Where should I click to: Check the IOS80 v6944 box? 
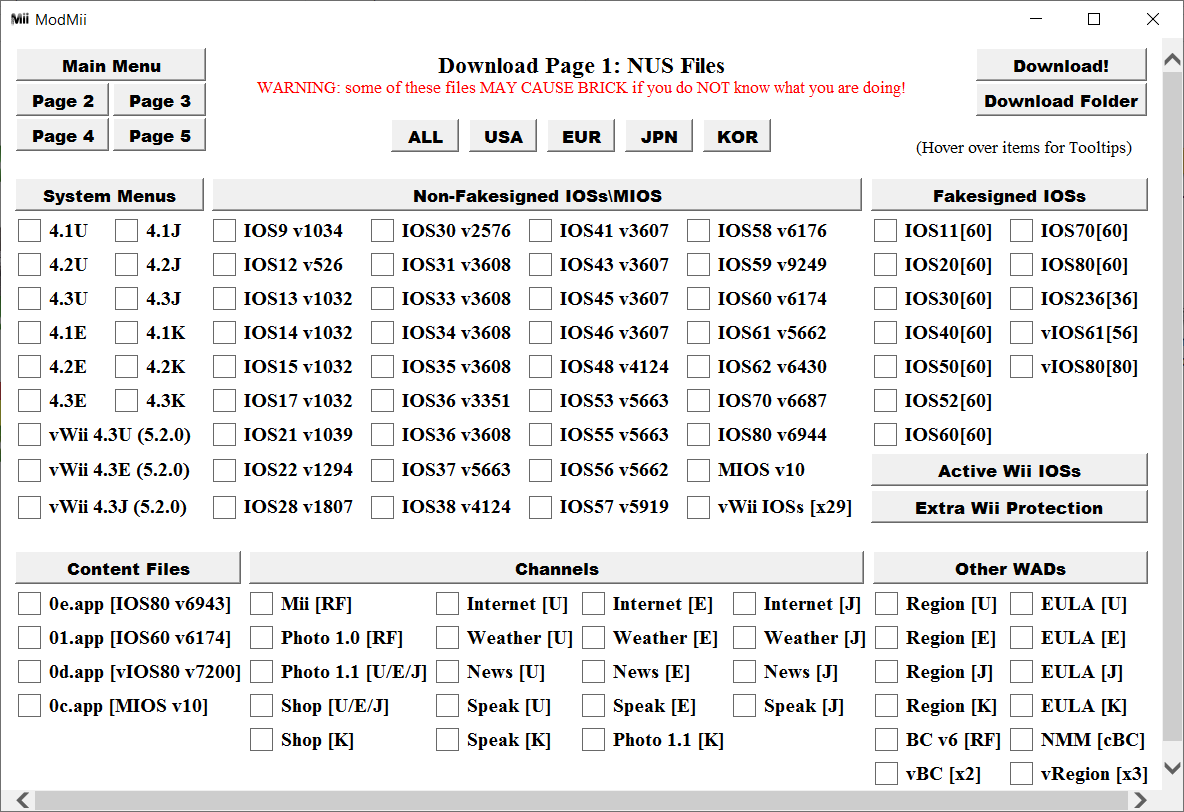click(698, 434)
